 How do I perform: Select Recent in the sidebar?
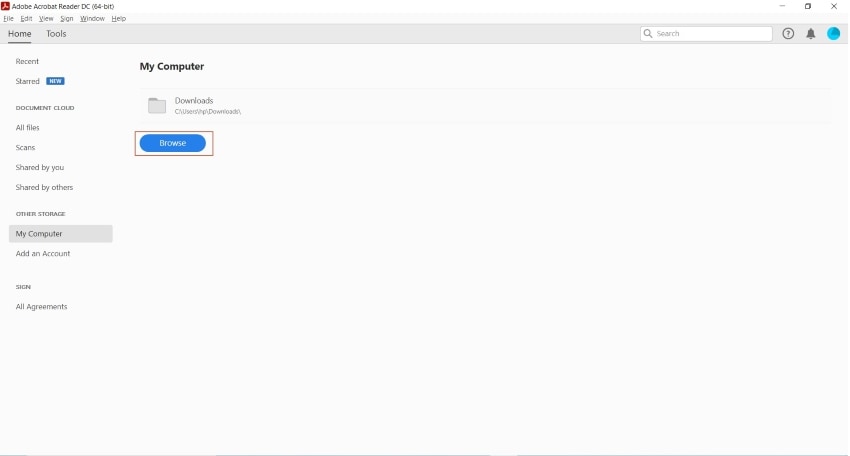pos(27,61)
